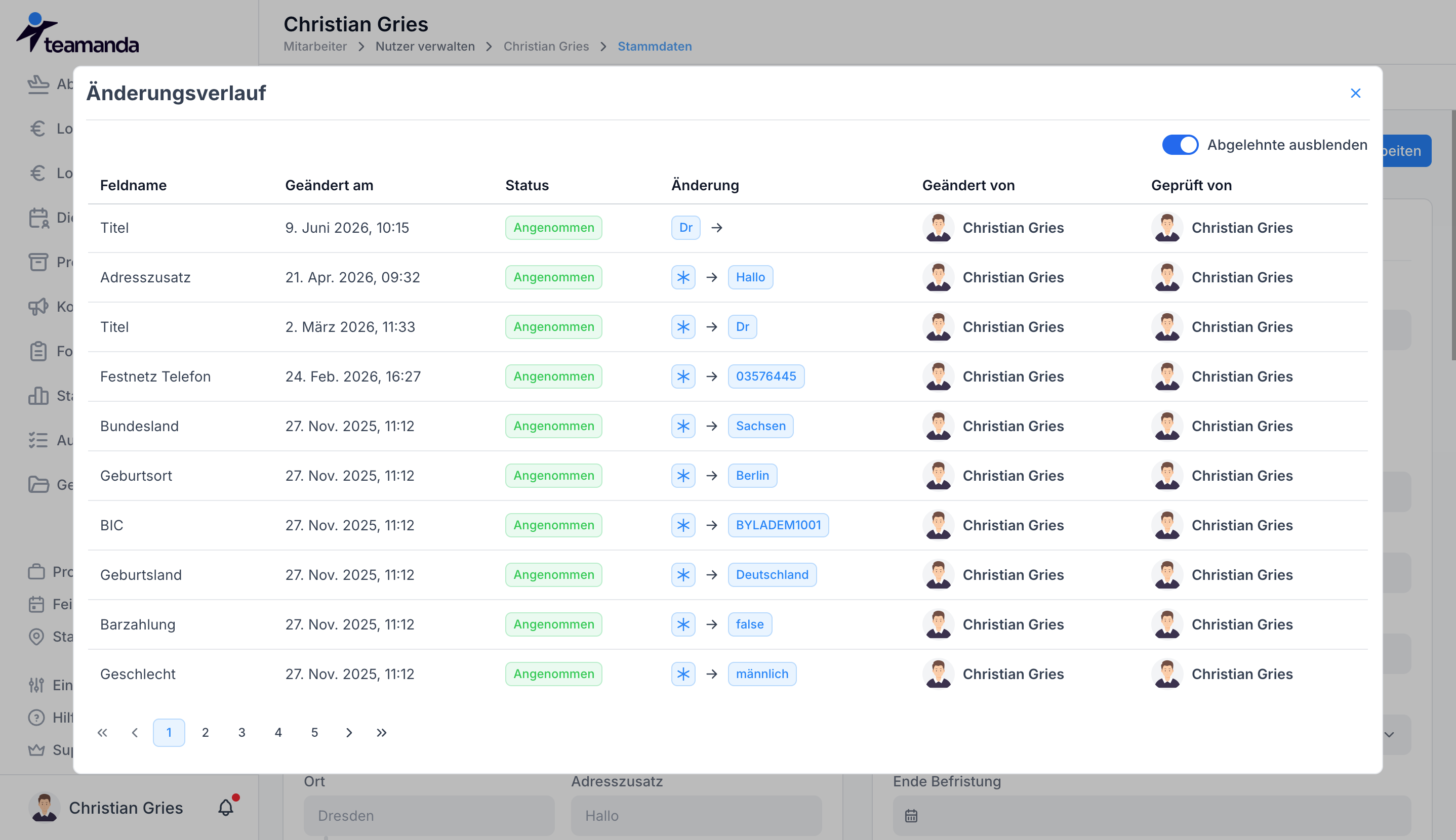Click calendar icon under Ende Befristung
The image size is (1456, 840).
click(x=911, y=816)
